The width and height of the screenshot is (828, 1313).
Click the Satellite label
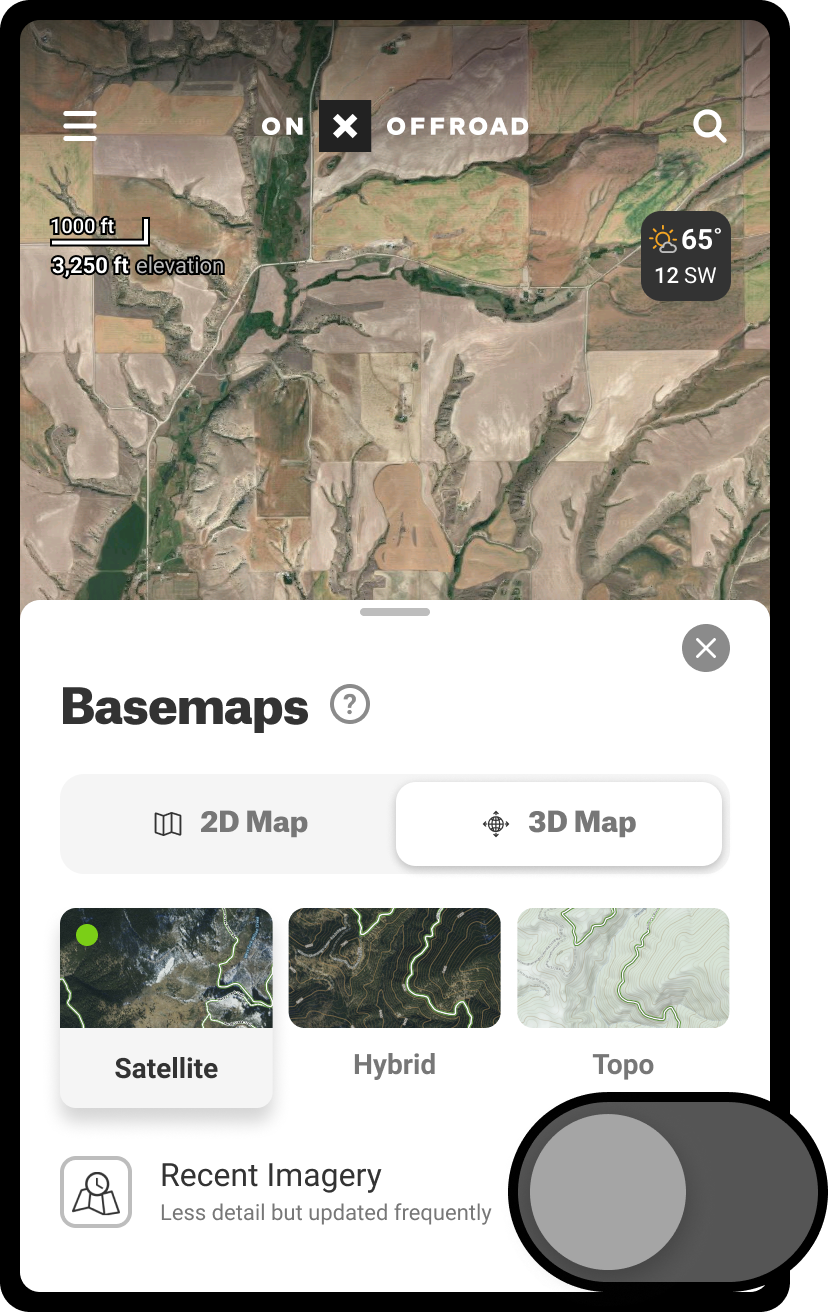166,1068
